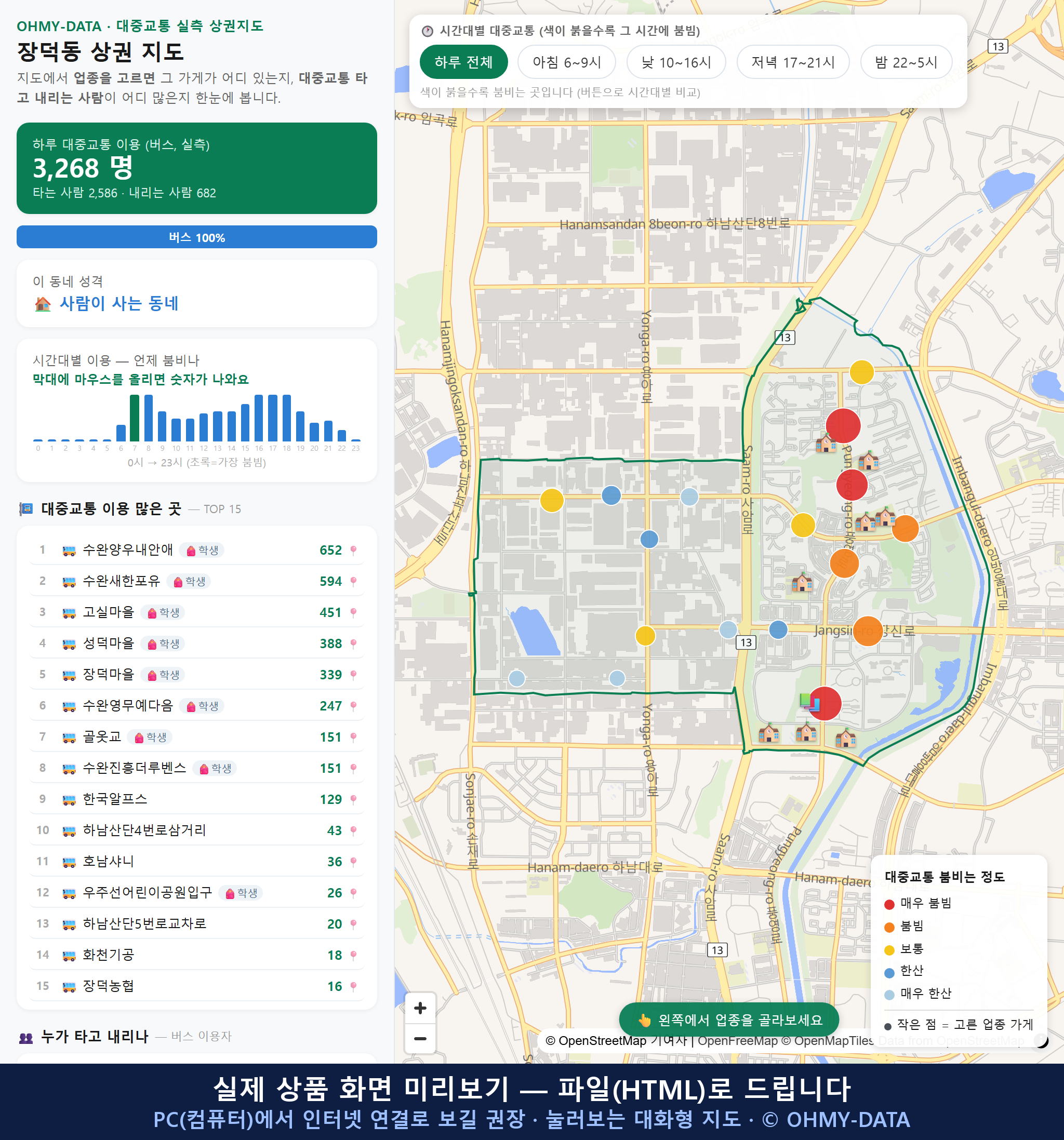Open the OpenFreeMap attribution link
The width and height of the screenshot is (1064, 1140).
pos(738,1041)
